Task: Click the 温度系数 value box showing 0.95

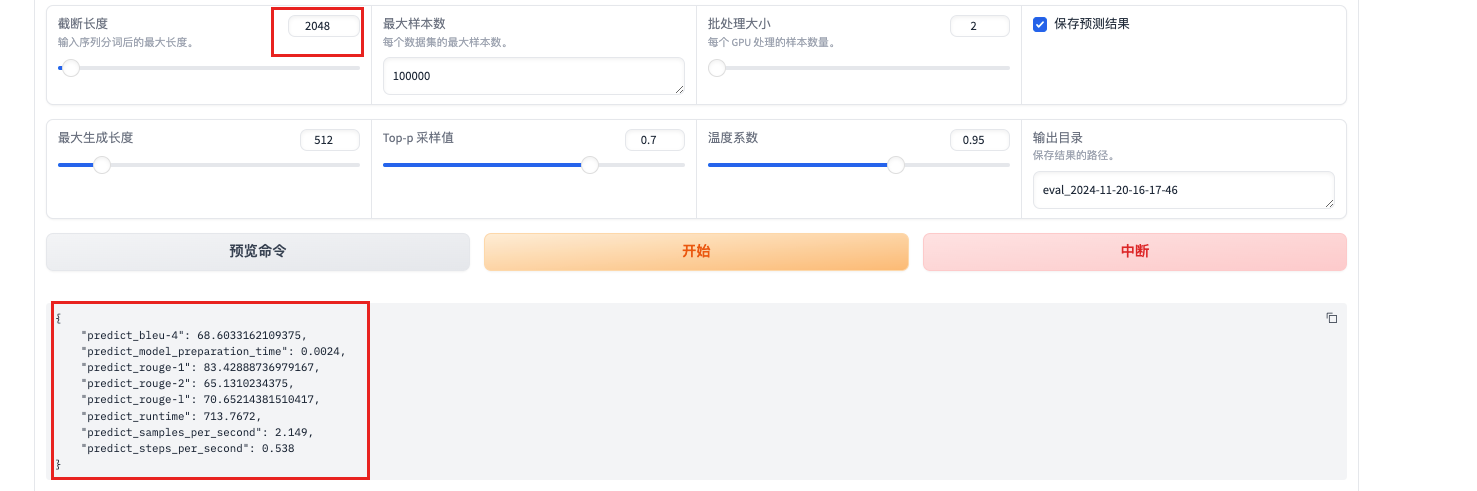Action: [x=979, y=140]
